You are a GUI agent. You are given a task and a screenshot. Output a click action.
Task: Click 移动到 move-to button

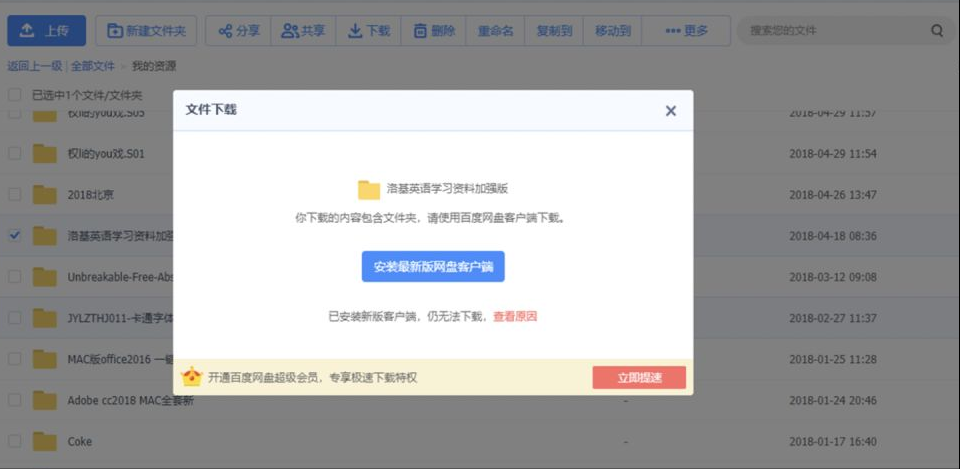[x=613, y=31]
